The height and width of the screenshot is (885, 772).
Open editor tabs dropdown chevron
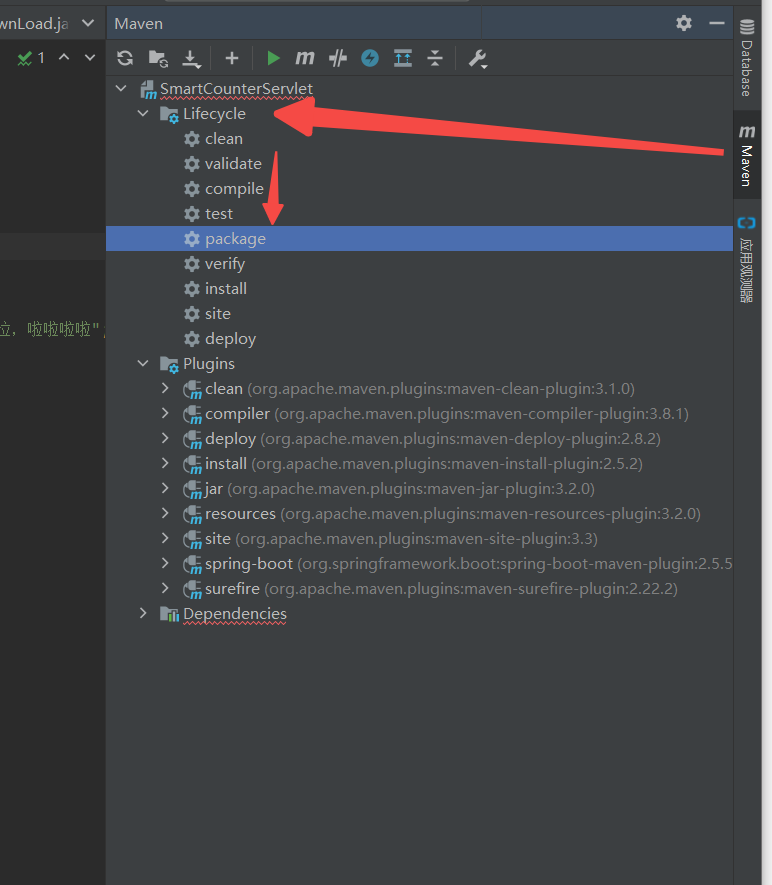coord(88,23)
